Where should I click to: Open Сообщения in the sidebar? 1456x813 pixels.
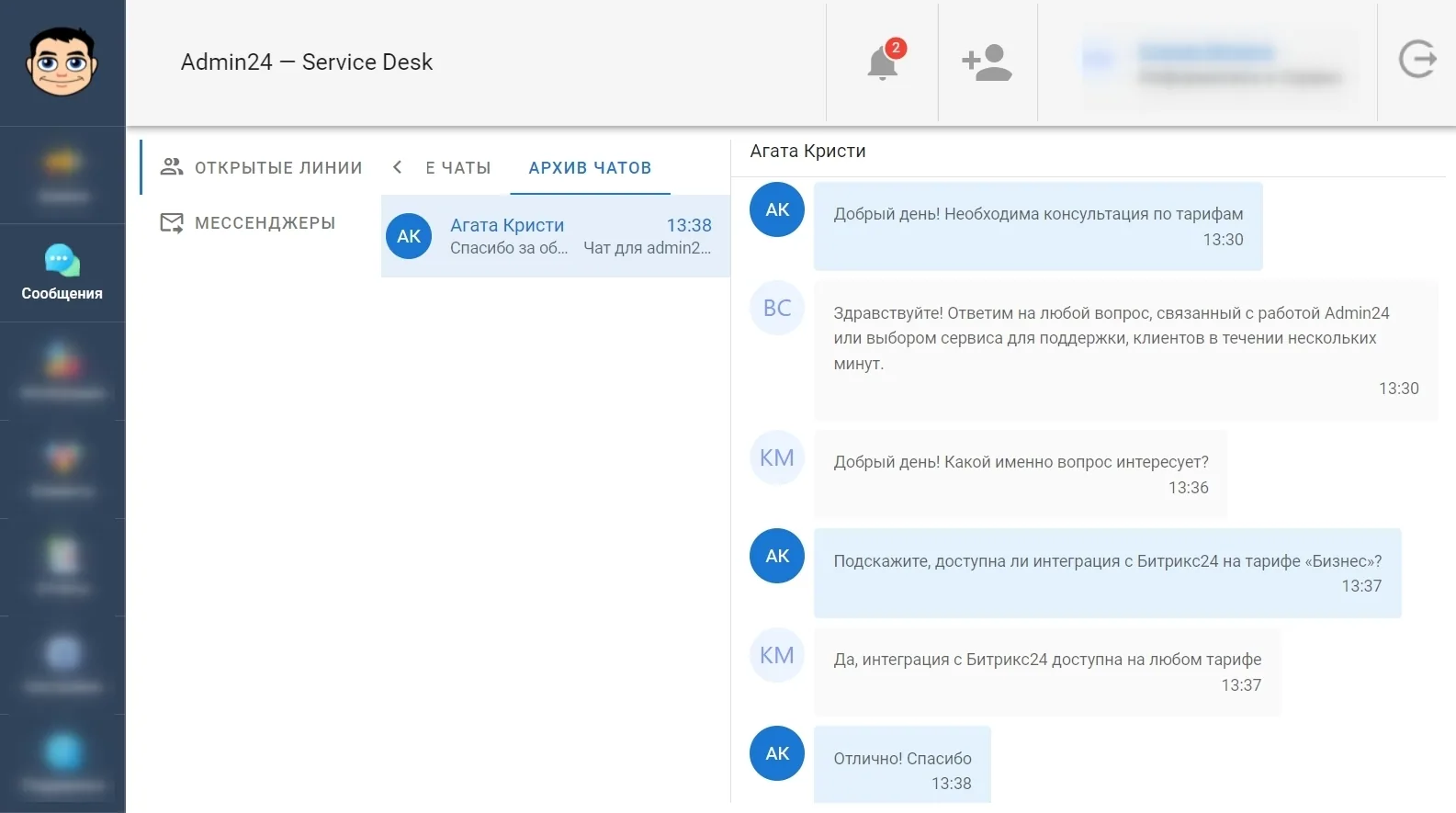coord(62,273)
